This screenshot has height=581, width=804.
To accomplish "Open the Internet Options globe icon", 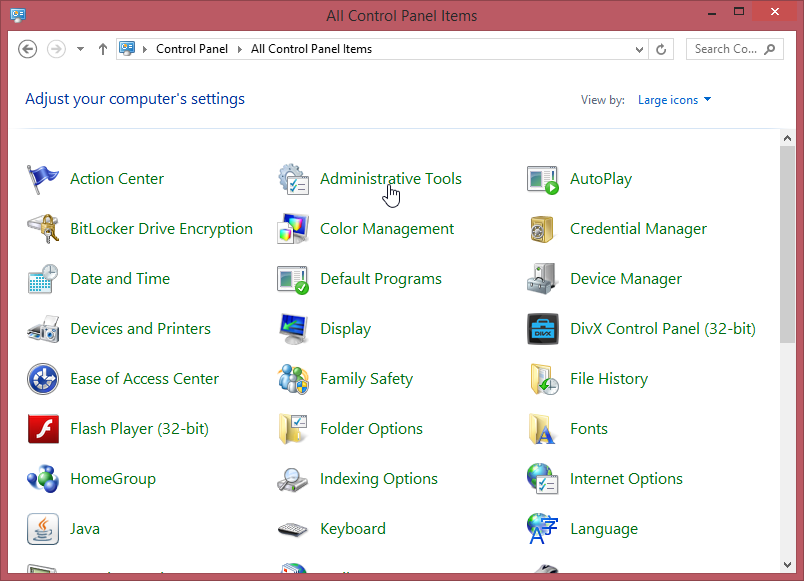I will point(542,478).
